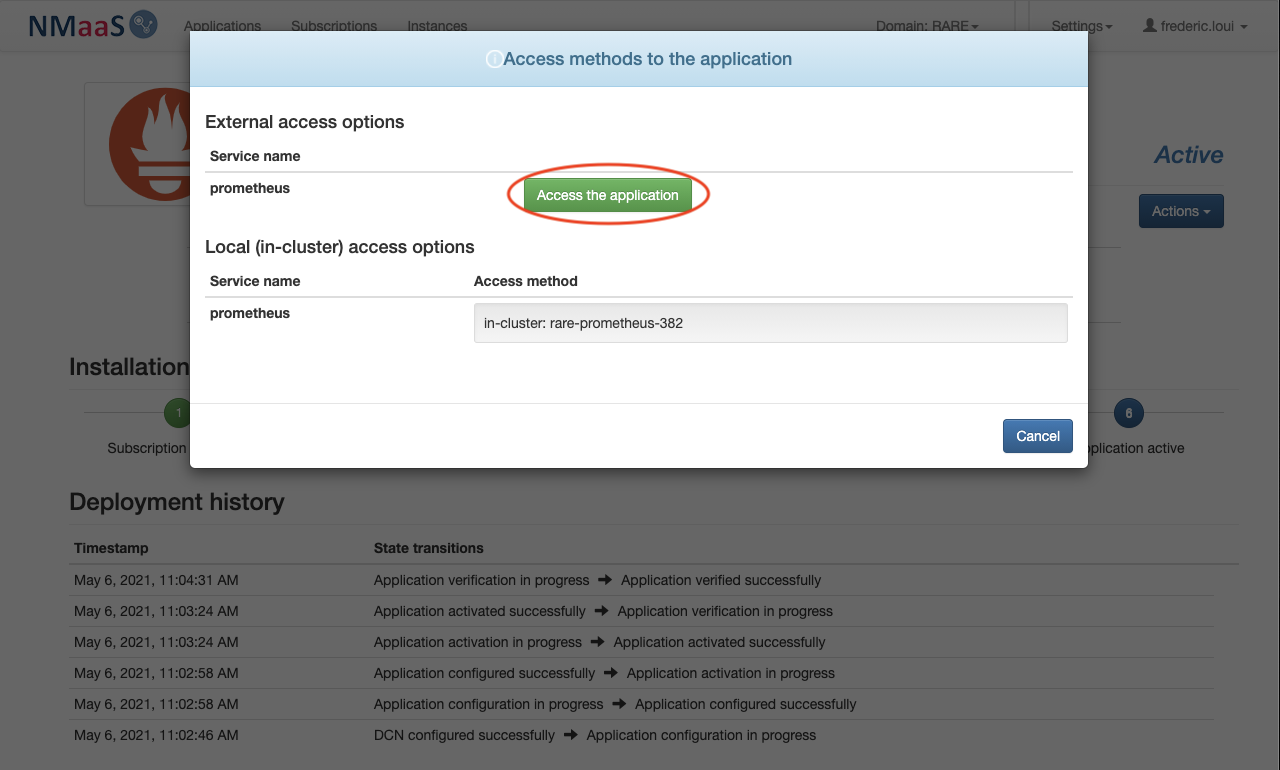Viewport: 1280px width, 770px height.
Task: Click 'Application configured successfully' at row start
Action: click(x=484, y=673)
